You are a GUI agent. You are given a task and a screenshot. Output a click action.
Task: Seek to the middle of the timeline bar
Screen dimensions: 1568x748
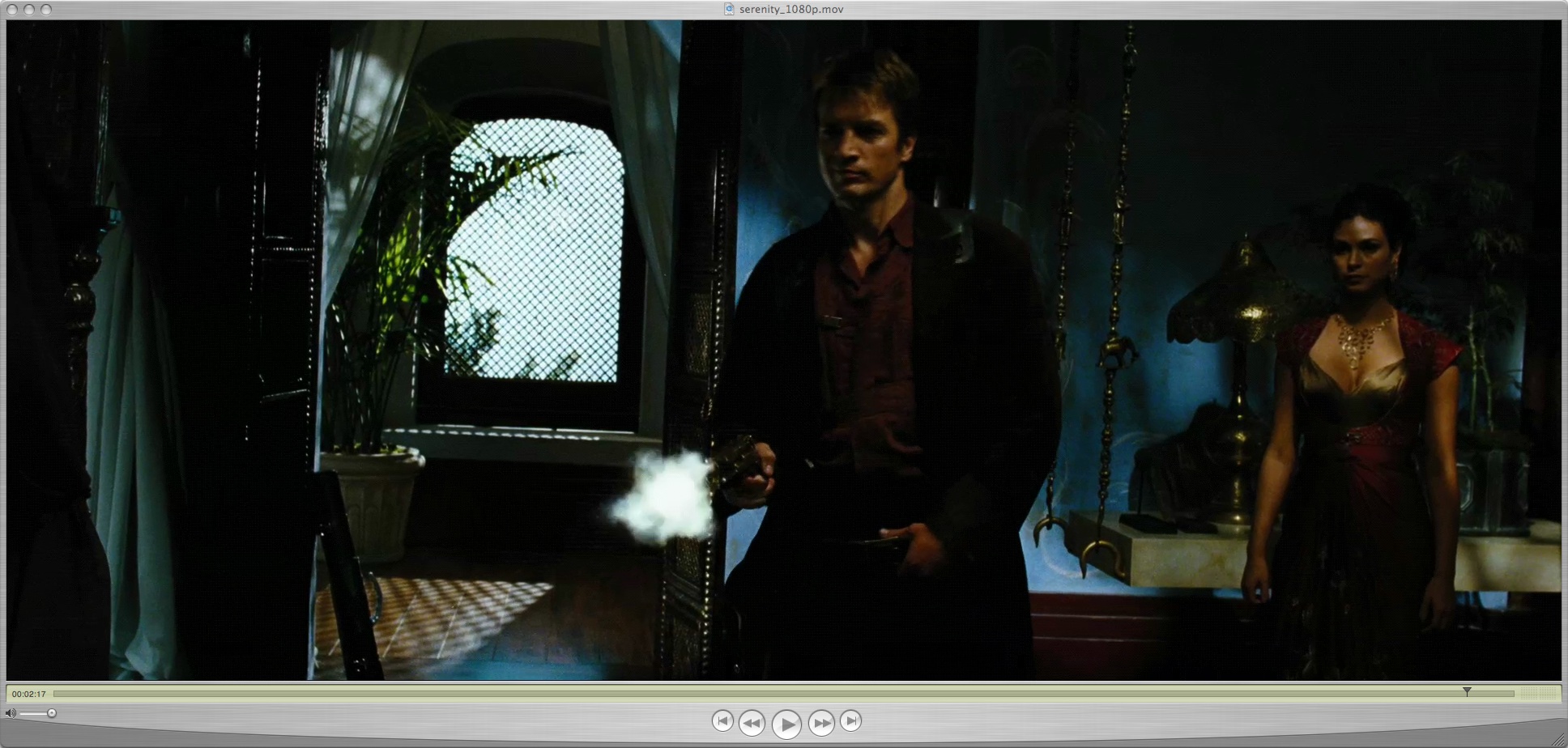[783, 694]
